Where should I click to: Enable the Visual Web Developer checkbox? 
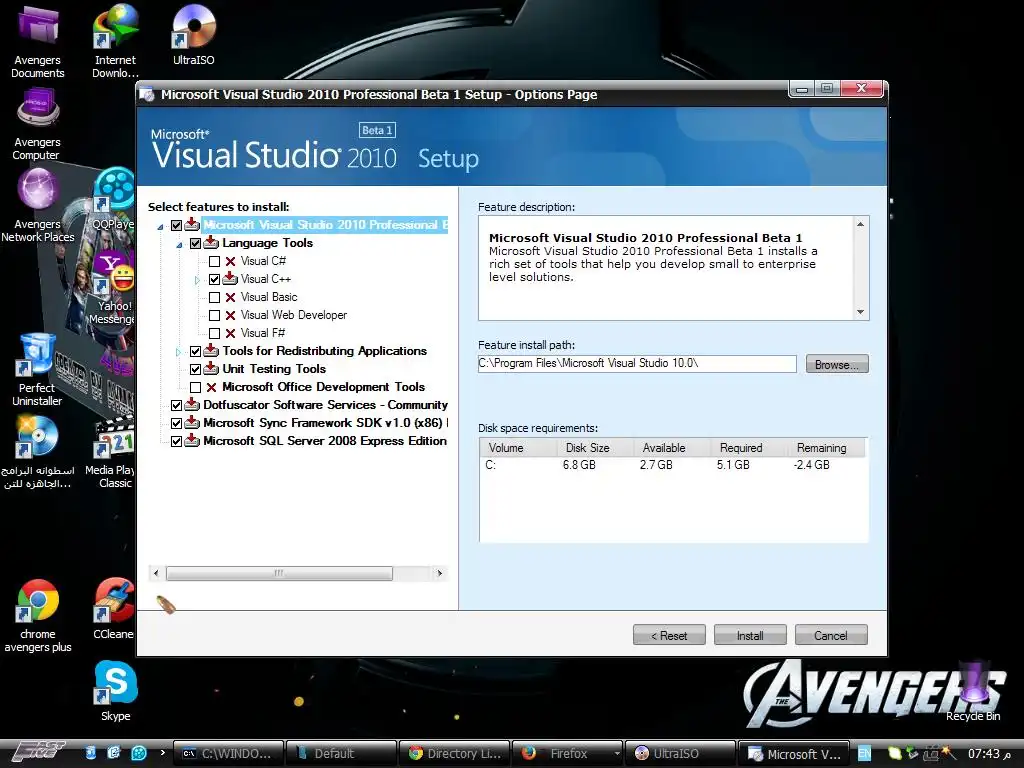[214, 315]
